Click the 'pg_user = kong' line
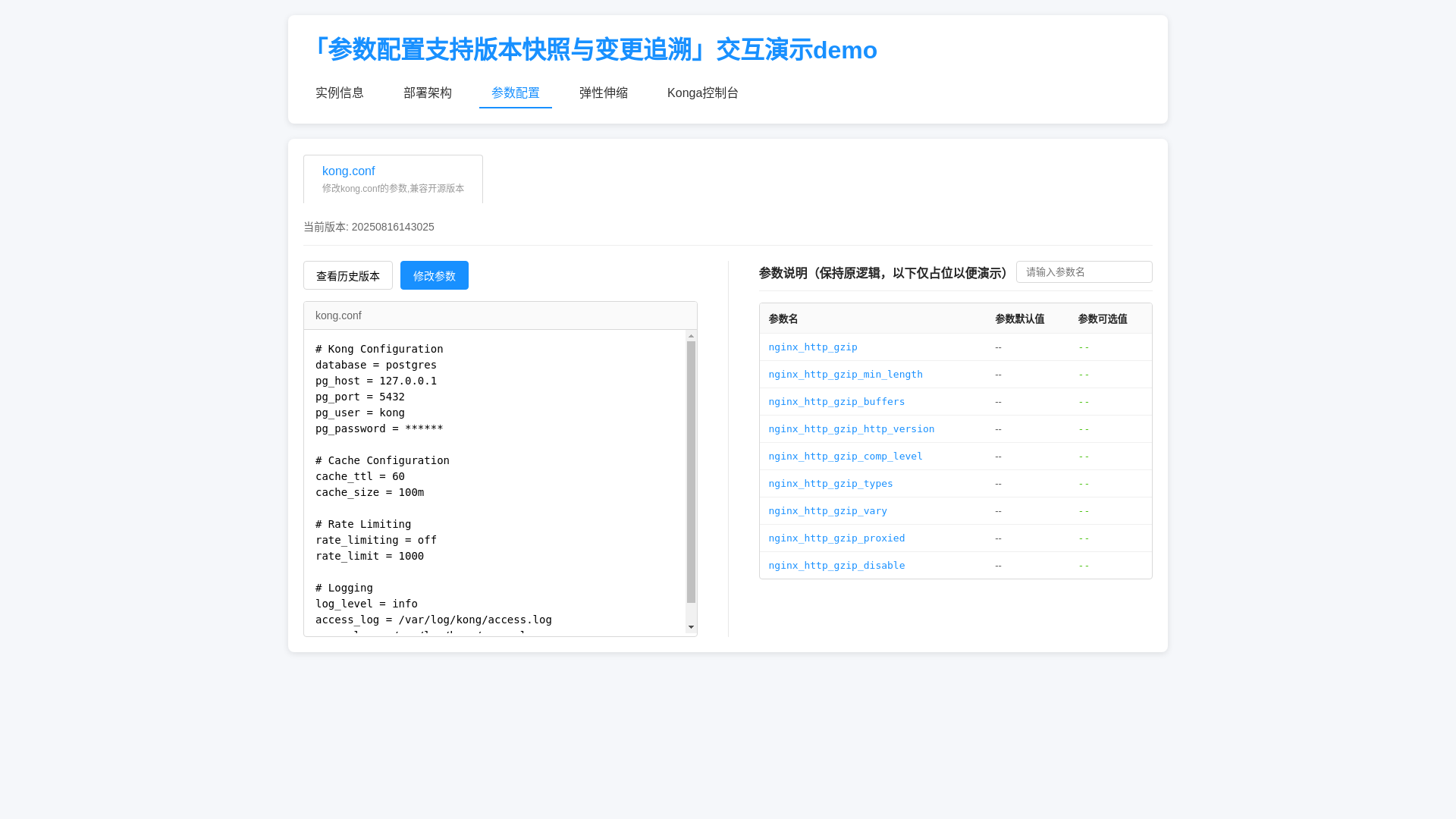Viewport: 1456px width, 819px height. (x=360, y=413)
